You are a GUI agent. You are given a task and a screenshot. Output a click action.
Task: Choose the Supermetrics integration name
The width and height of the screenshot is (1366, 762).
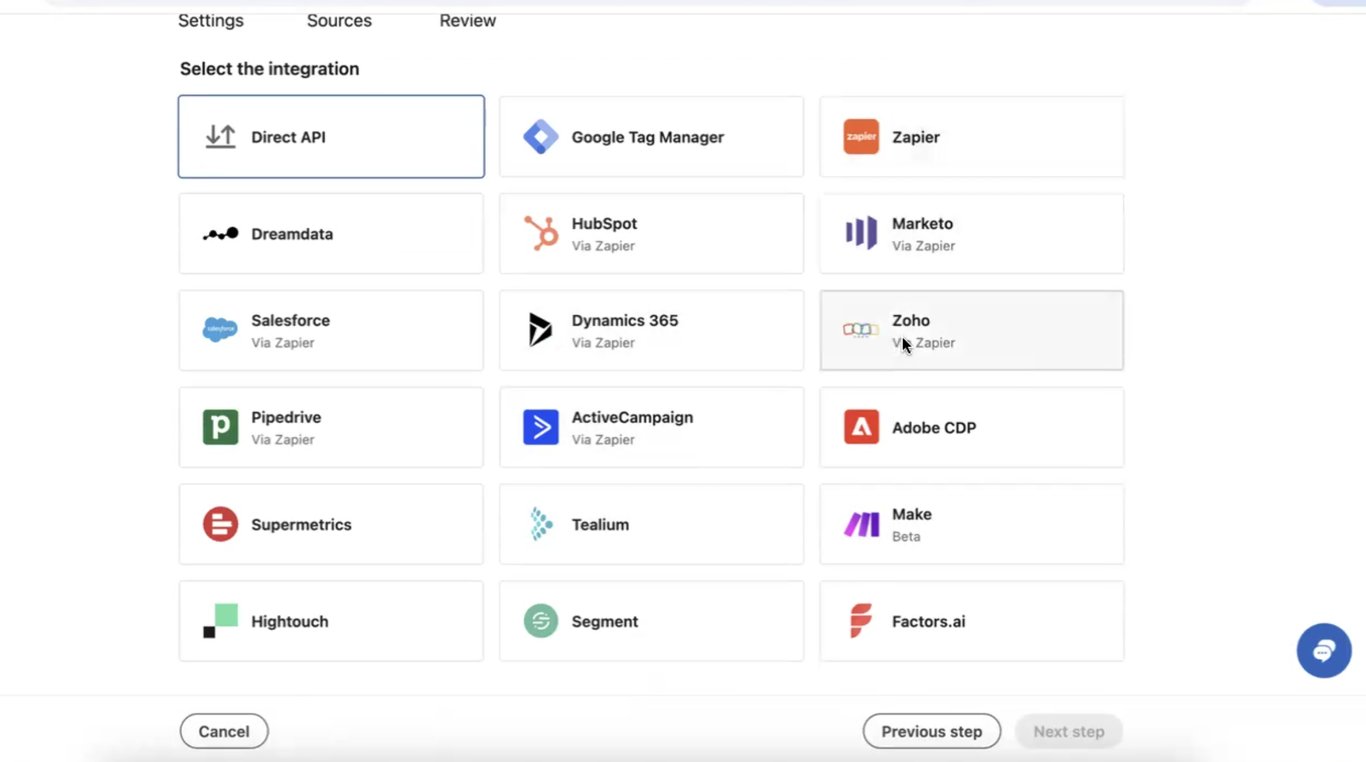click(x=301, y=524)
